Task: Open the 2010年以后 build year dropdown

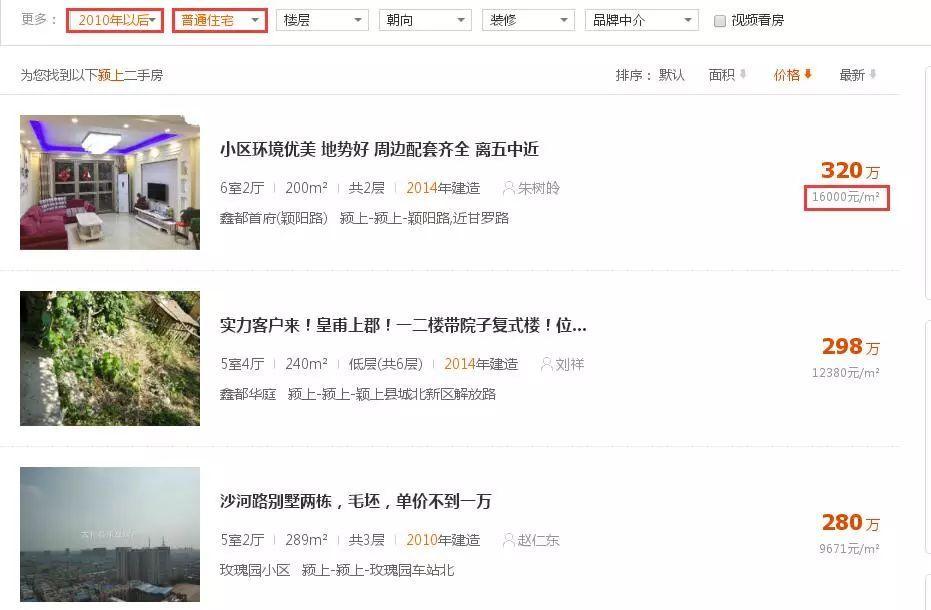Action: pyautogui.click(x=115, y=20)
